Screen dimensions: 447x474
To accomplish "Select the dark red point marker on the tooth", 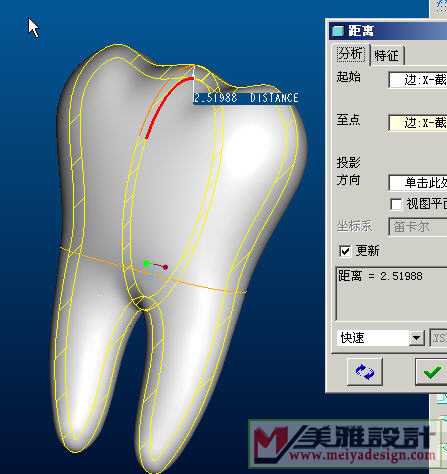I will coord(165,267).
